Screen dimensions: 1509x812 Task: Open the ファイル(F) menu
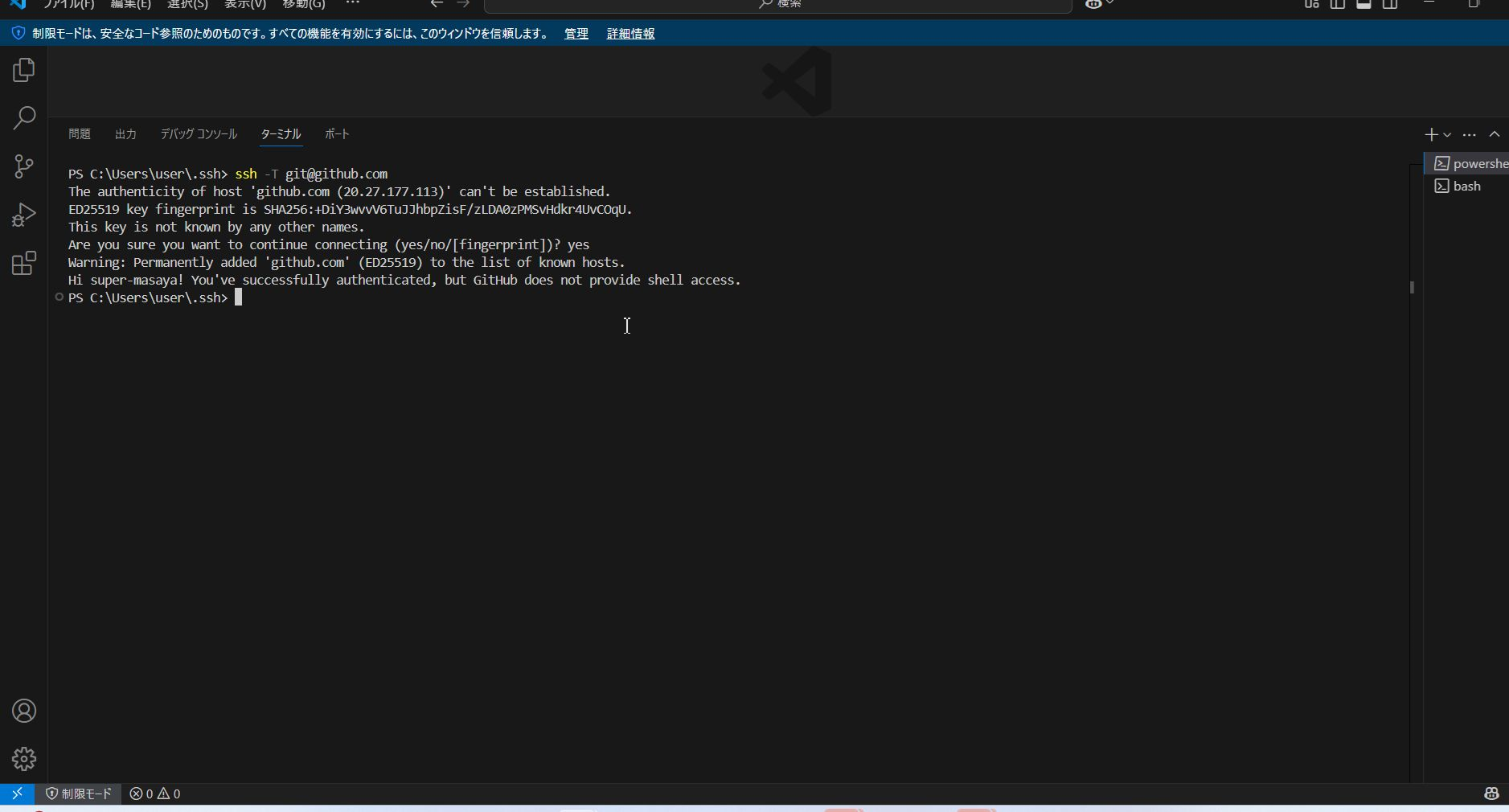(69, 4)
